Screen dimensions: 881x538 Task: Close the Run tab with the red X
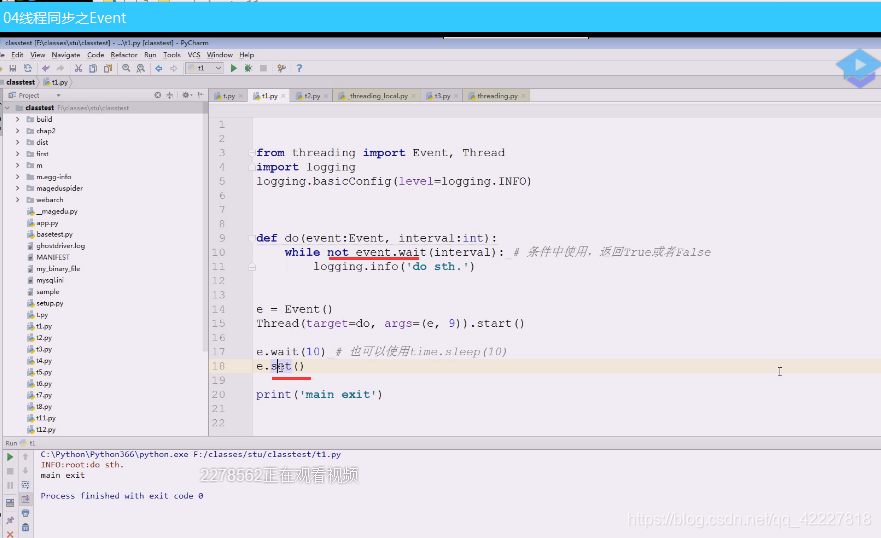10,534
